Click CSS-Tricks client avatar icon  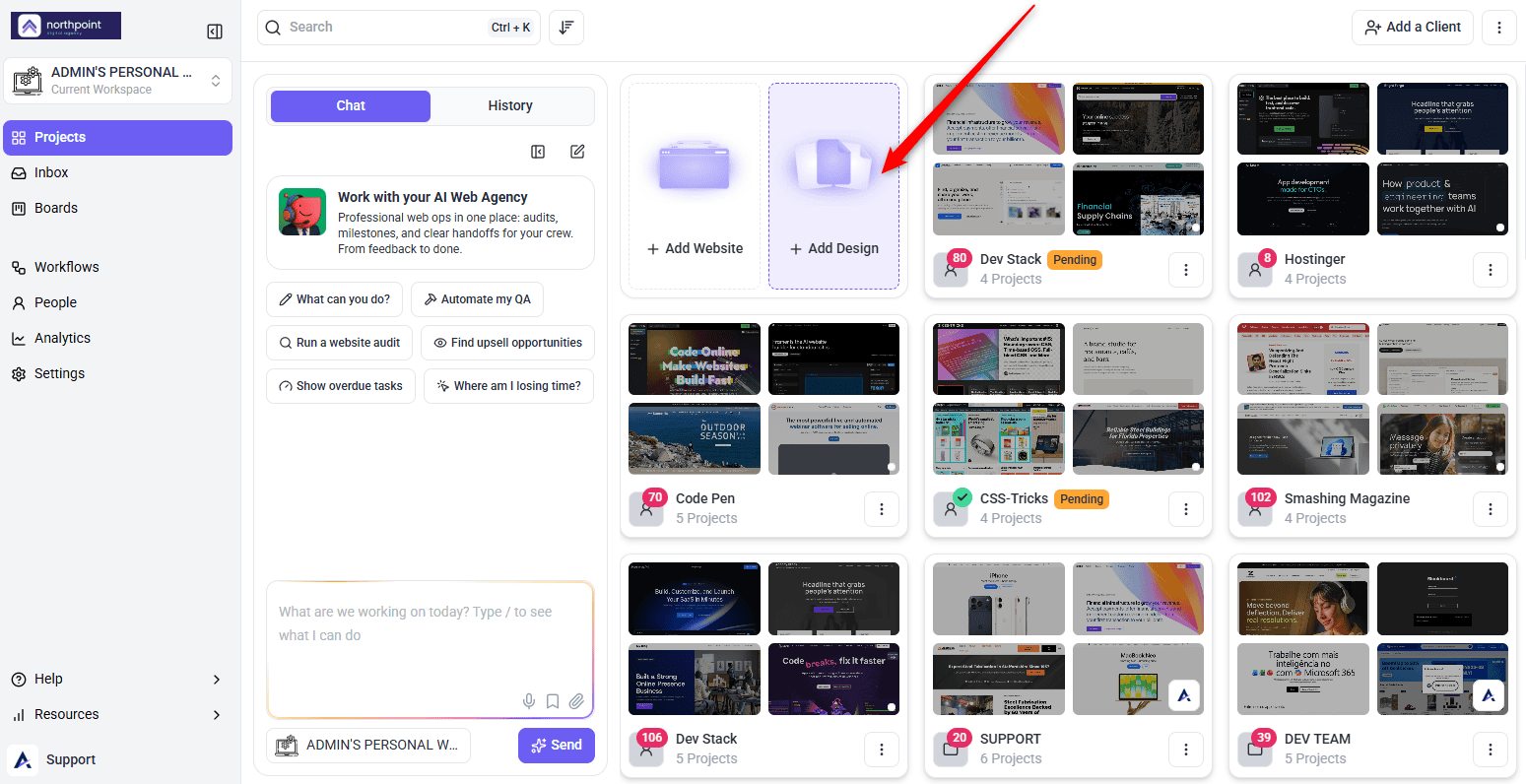(x=951, y=509)
